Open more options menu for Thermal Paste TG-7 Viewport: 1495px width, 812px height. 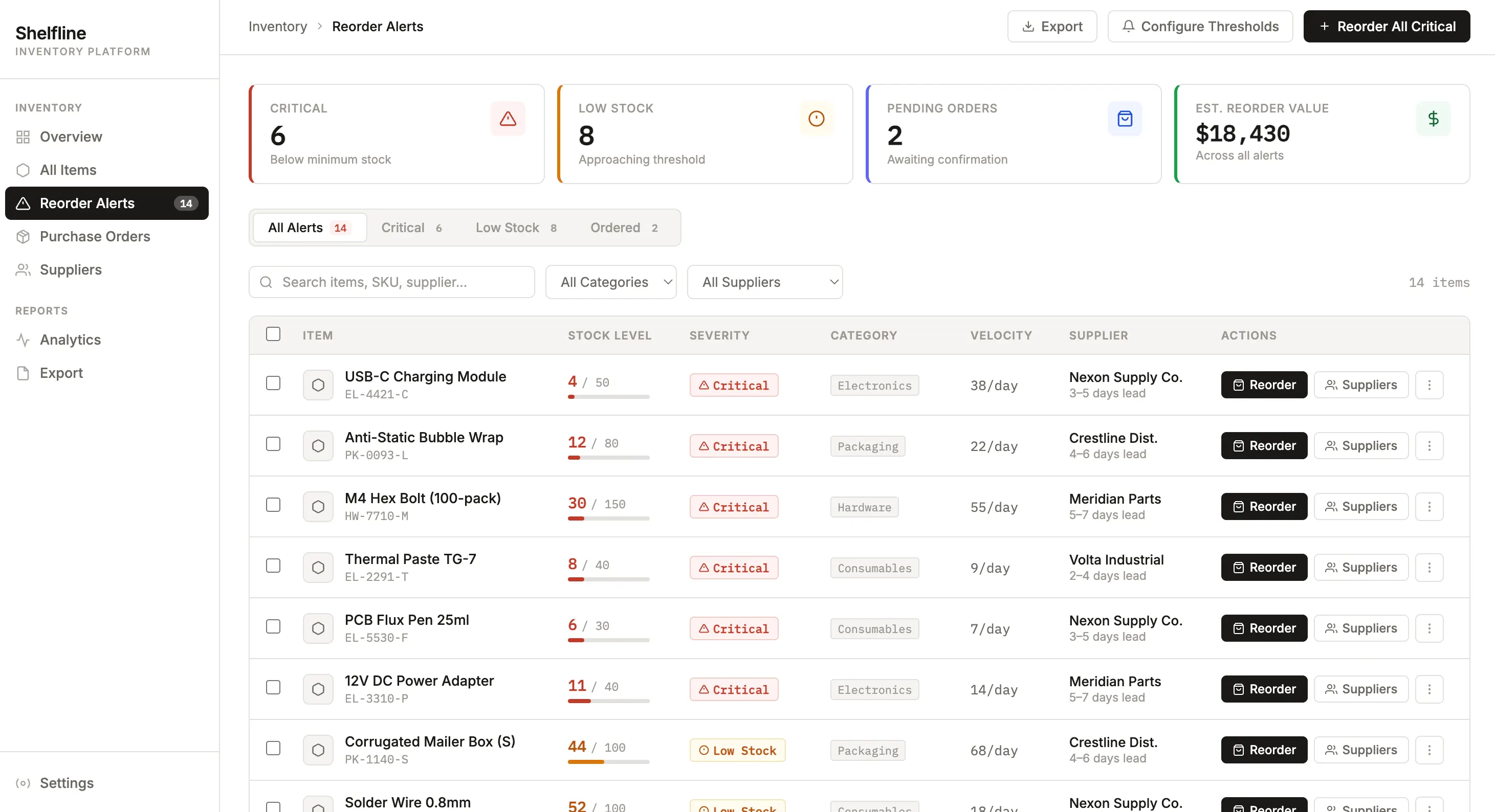click(x=1429, y=568)
